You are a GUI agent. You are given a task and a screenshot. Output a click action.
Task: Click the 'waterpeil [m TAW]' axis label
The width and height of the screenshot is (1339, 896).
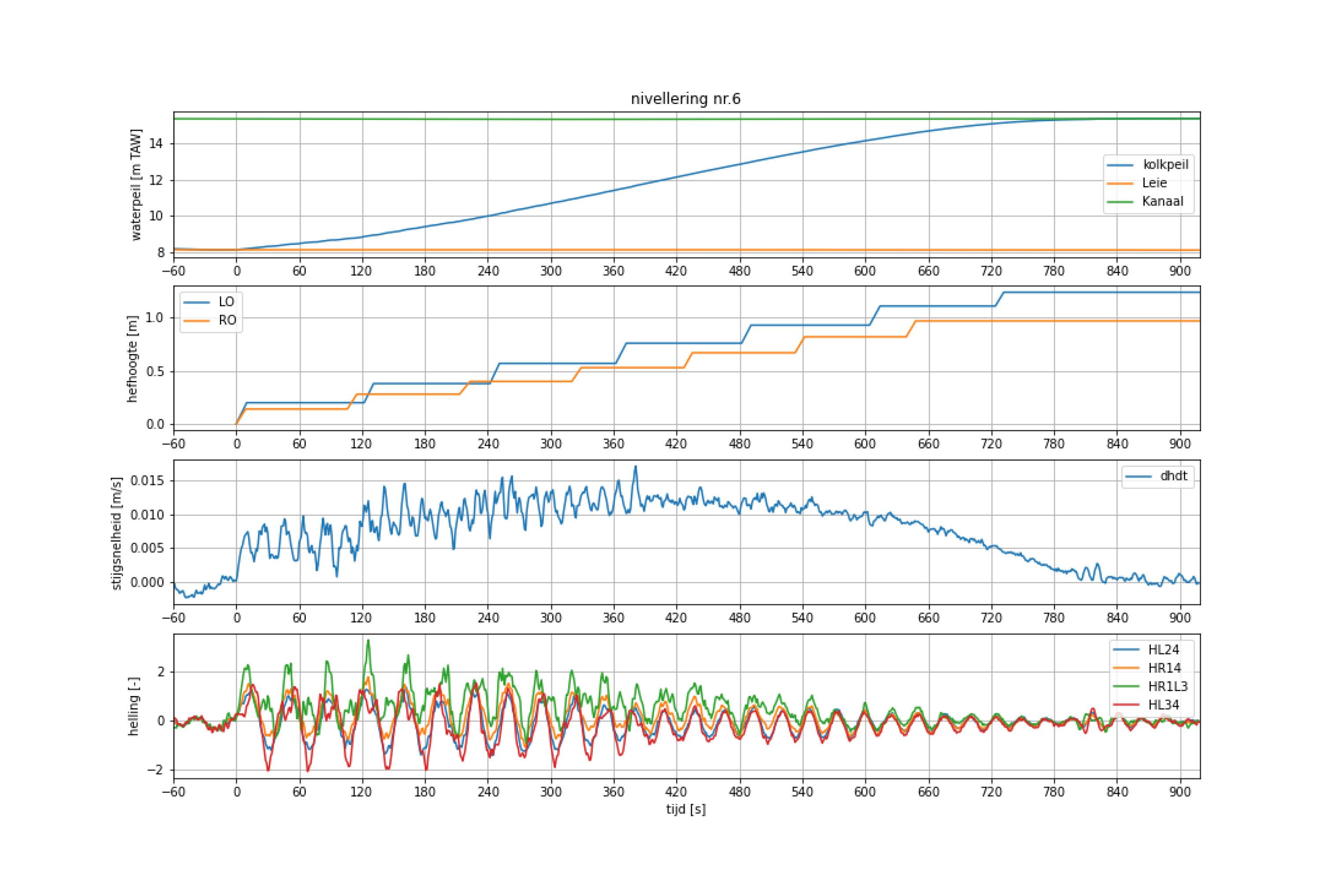tap(136, 185)
